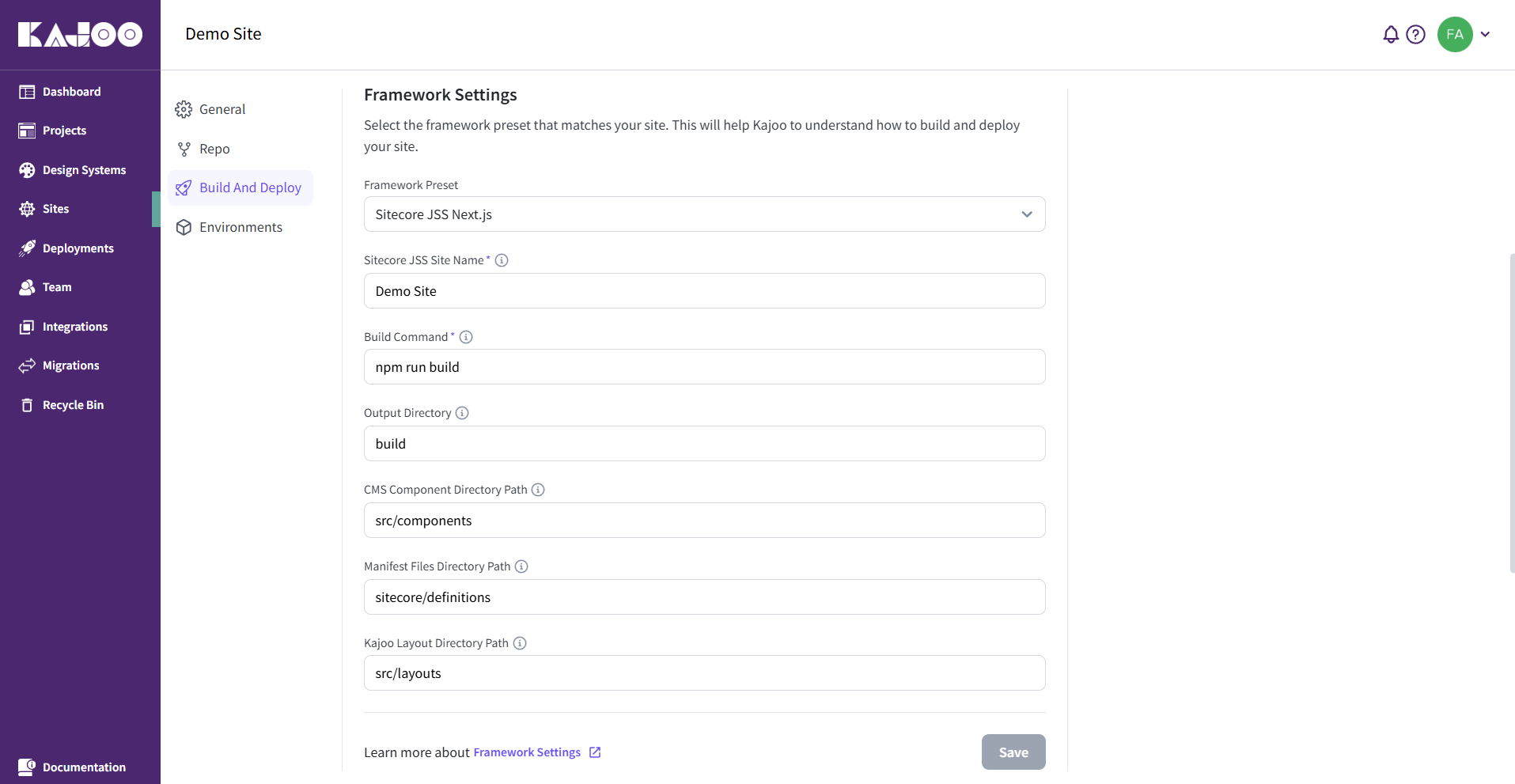Click the Integrations icon

[27, 327]
